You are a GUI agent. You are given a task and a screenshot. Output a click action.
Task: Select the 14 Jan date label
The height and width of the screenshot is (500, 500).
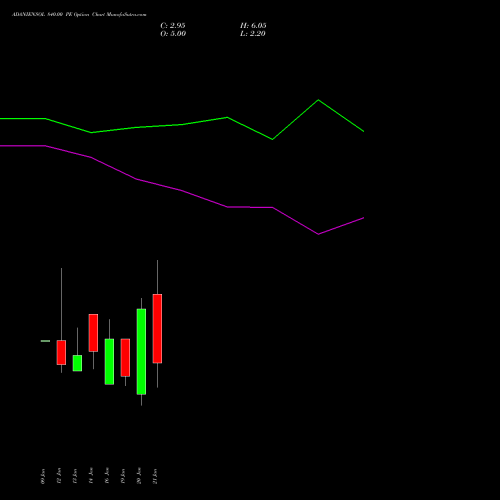pos(91,476)
